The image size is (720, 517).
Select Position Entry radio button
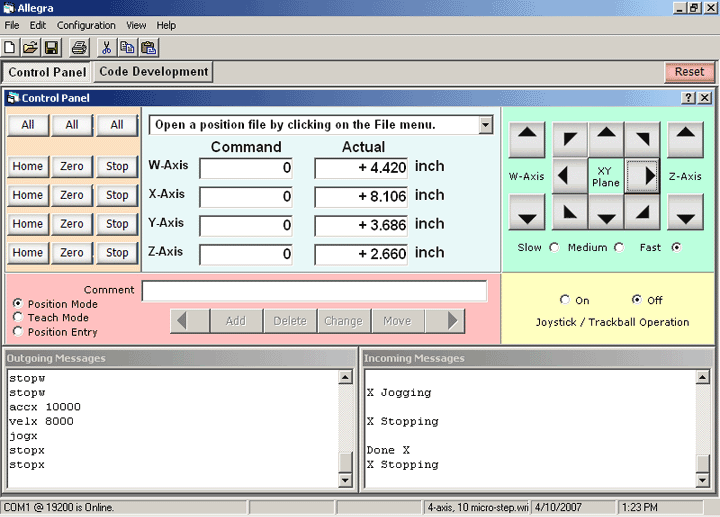click(x=17, y=331)
